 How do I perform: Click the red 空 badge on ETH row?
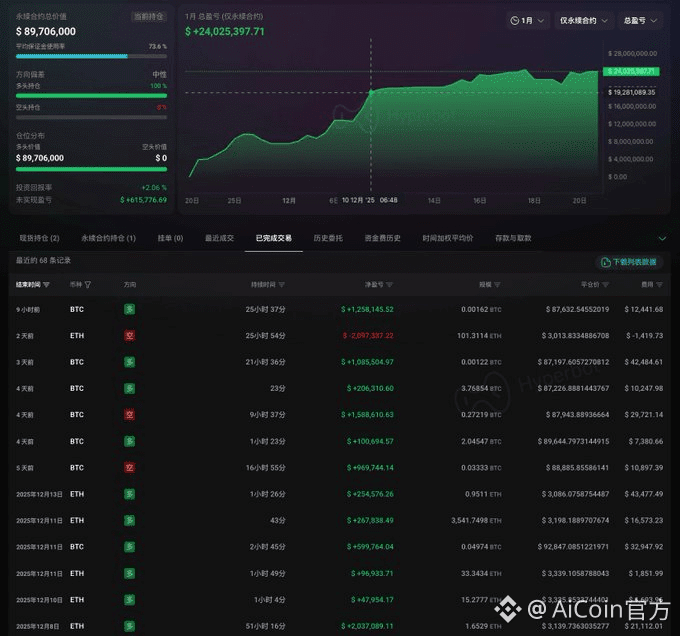[x=129, y=336]
